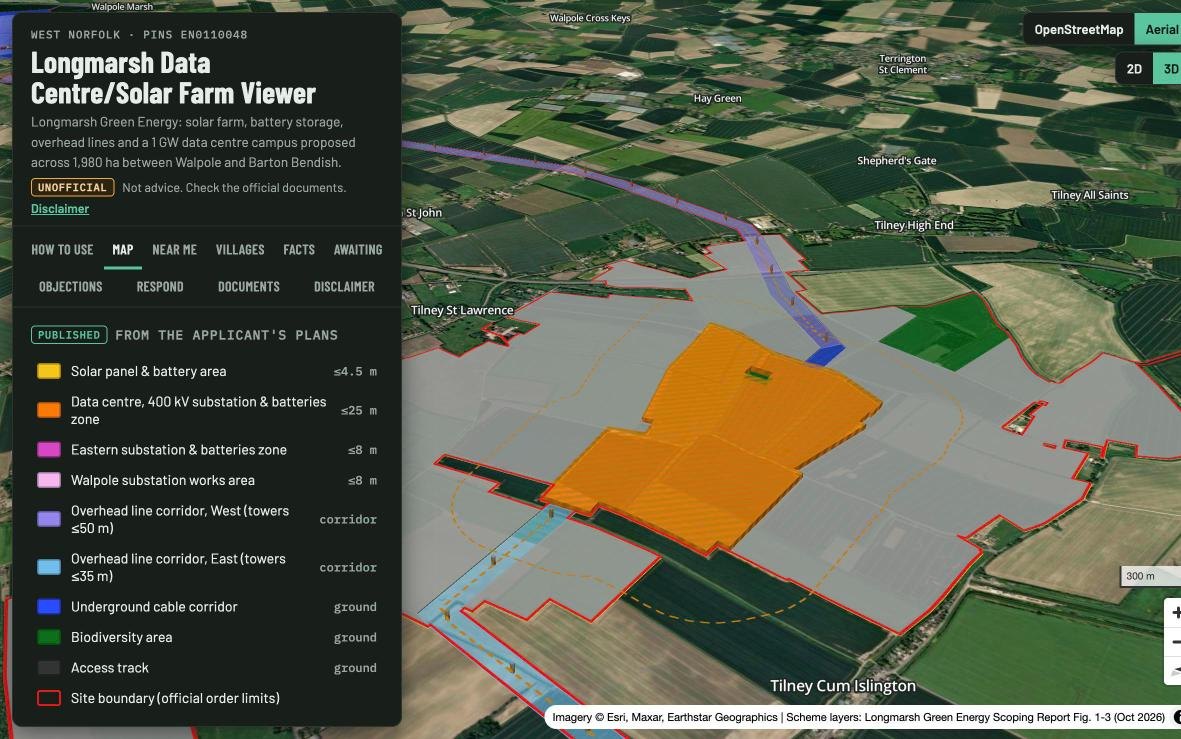Click the "Shepherd's Gate" map label

click(x=896, y=160)
